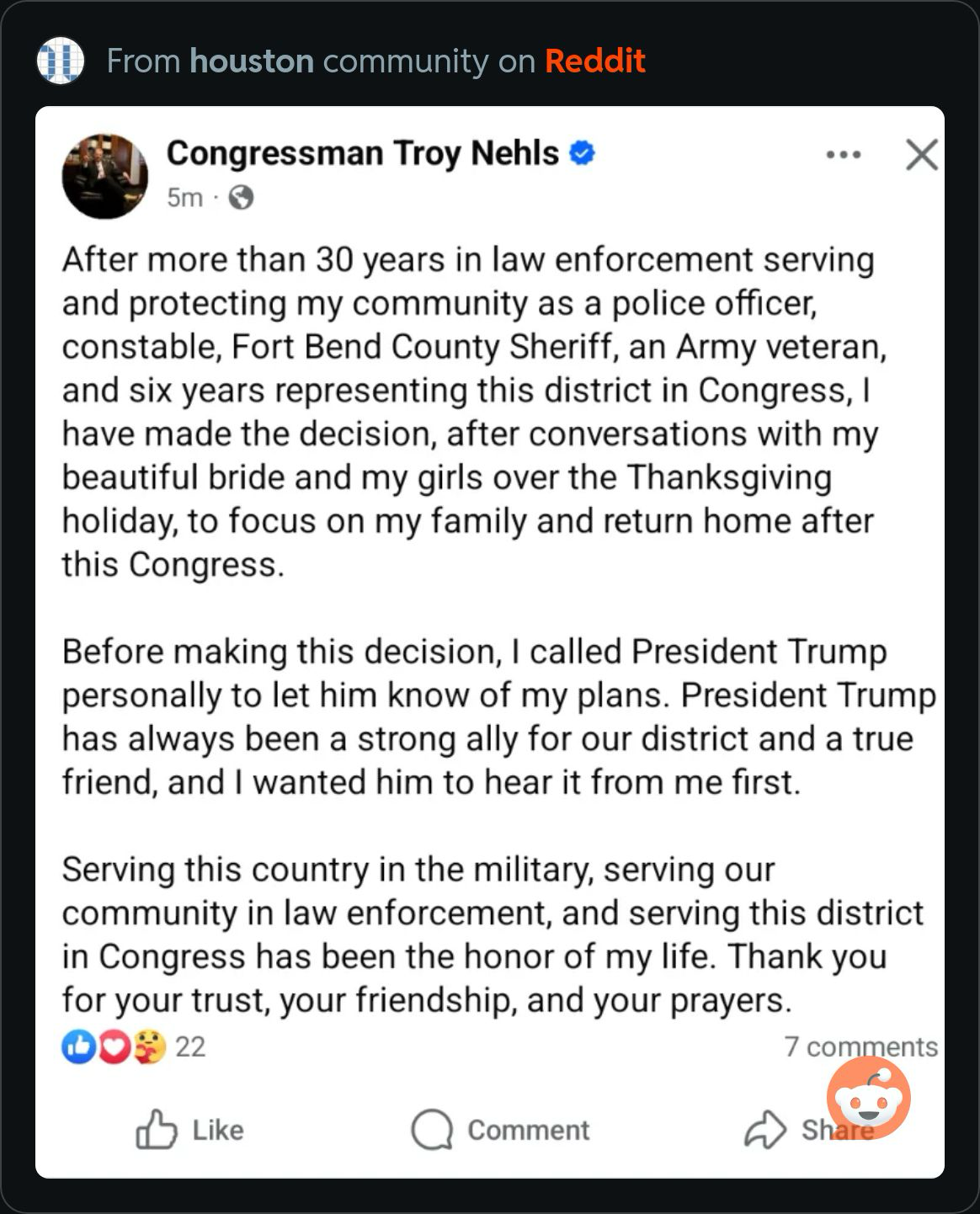Screen dimensions: 980x1214
Task: Click the houston community avatar icon
Action: click(61, 61)
